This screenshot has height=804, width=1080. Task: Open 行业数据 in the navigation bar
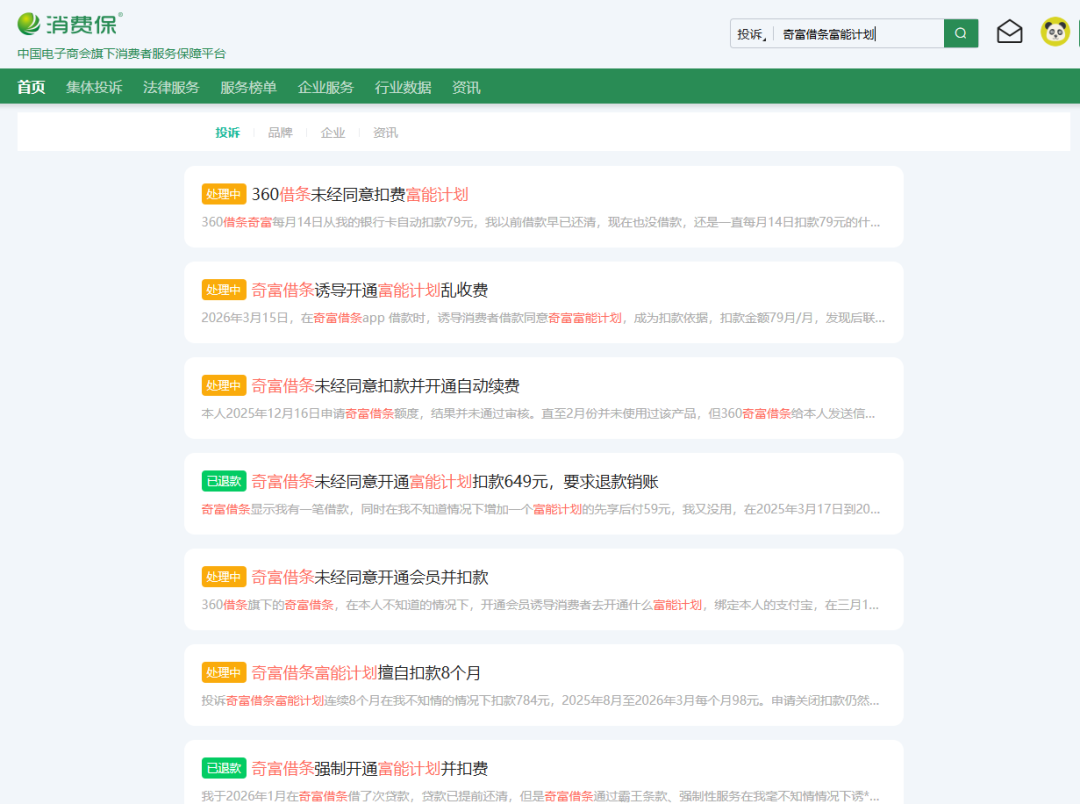[x=402, y=87]
